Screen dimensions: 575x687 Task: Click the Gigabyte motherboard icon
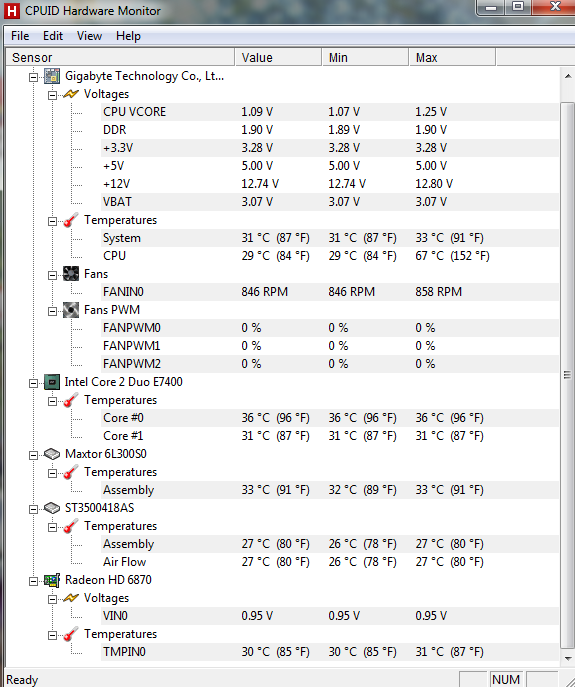coord(52,76)
